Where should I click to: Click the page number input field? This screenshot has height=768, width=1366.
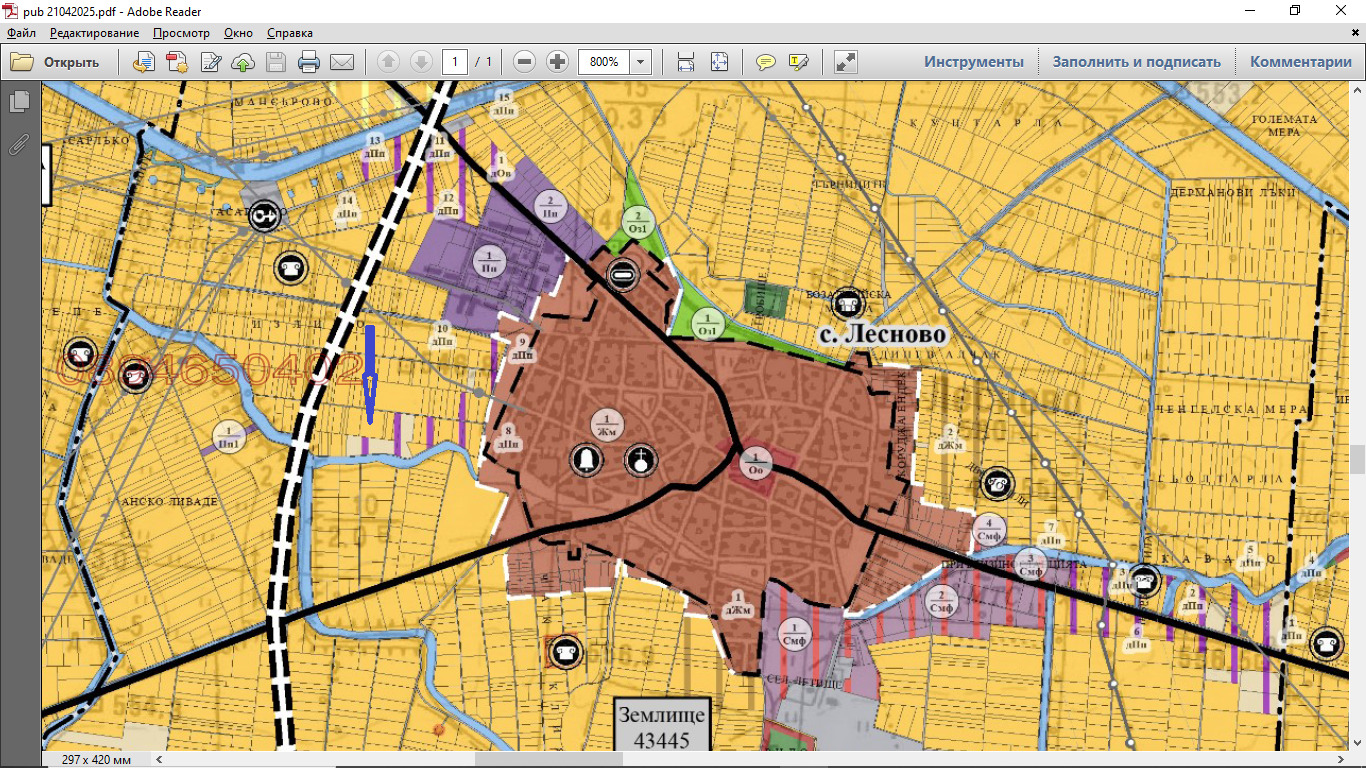(455, 62)
